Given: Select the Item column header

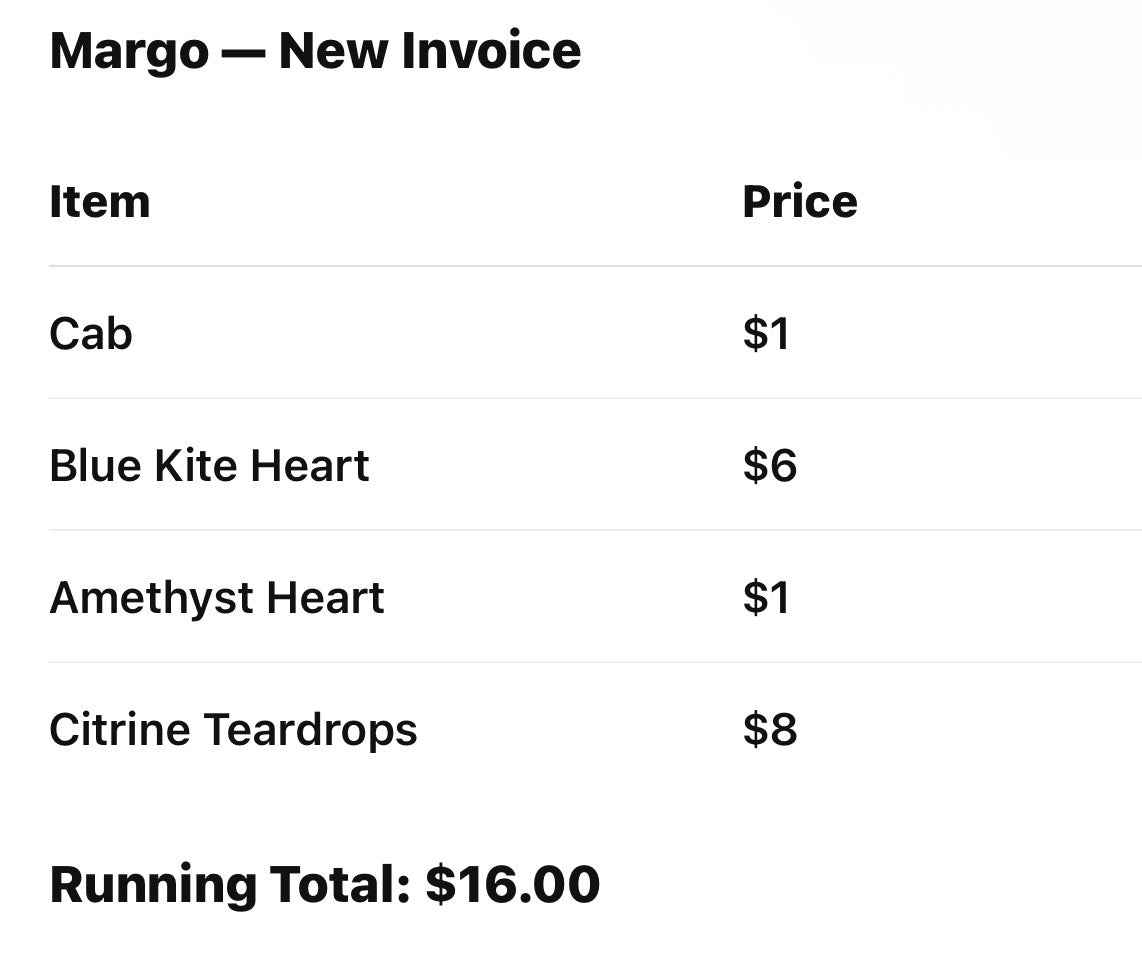Looking at the screenshot, I should pos(100,201).
